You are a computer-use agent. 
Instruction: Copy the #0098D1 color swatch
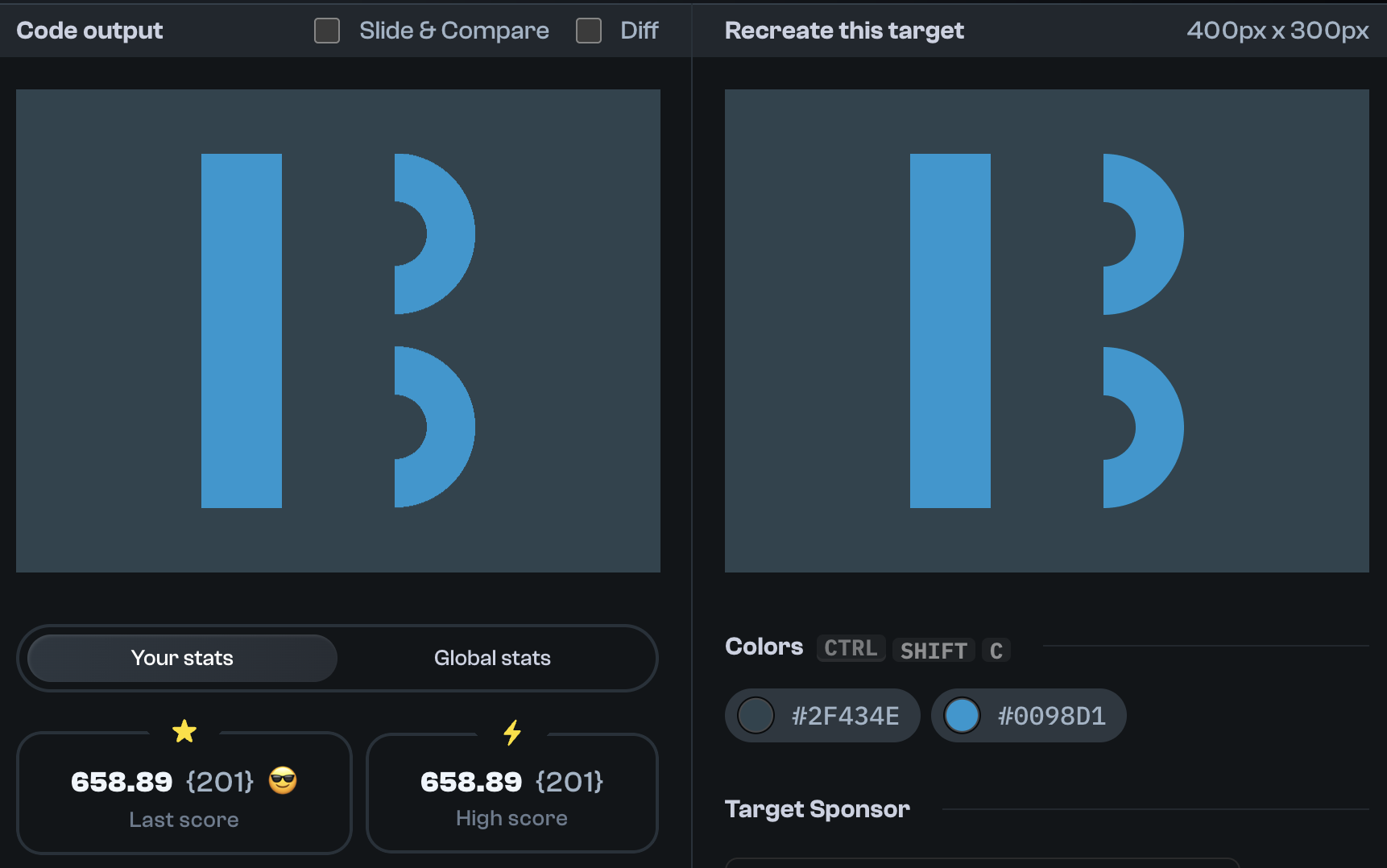pyautogui.click(x=1029, y=715)
